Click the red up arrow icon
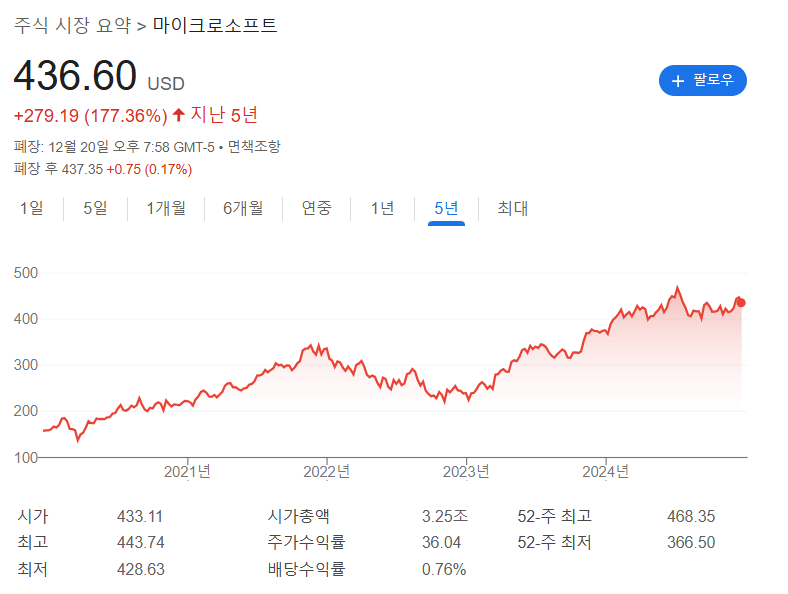 178,115
